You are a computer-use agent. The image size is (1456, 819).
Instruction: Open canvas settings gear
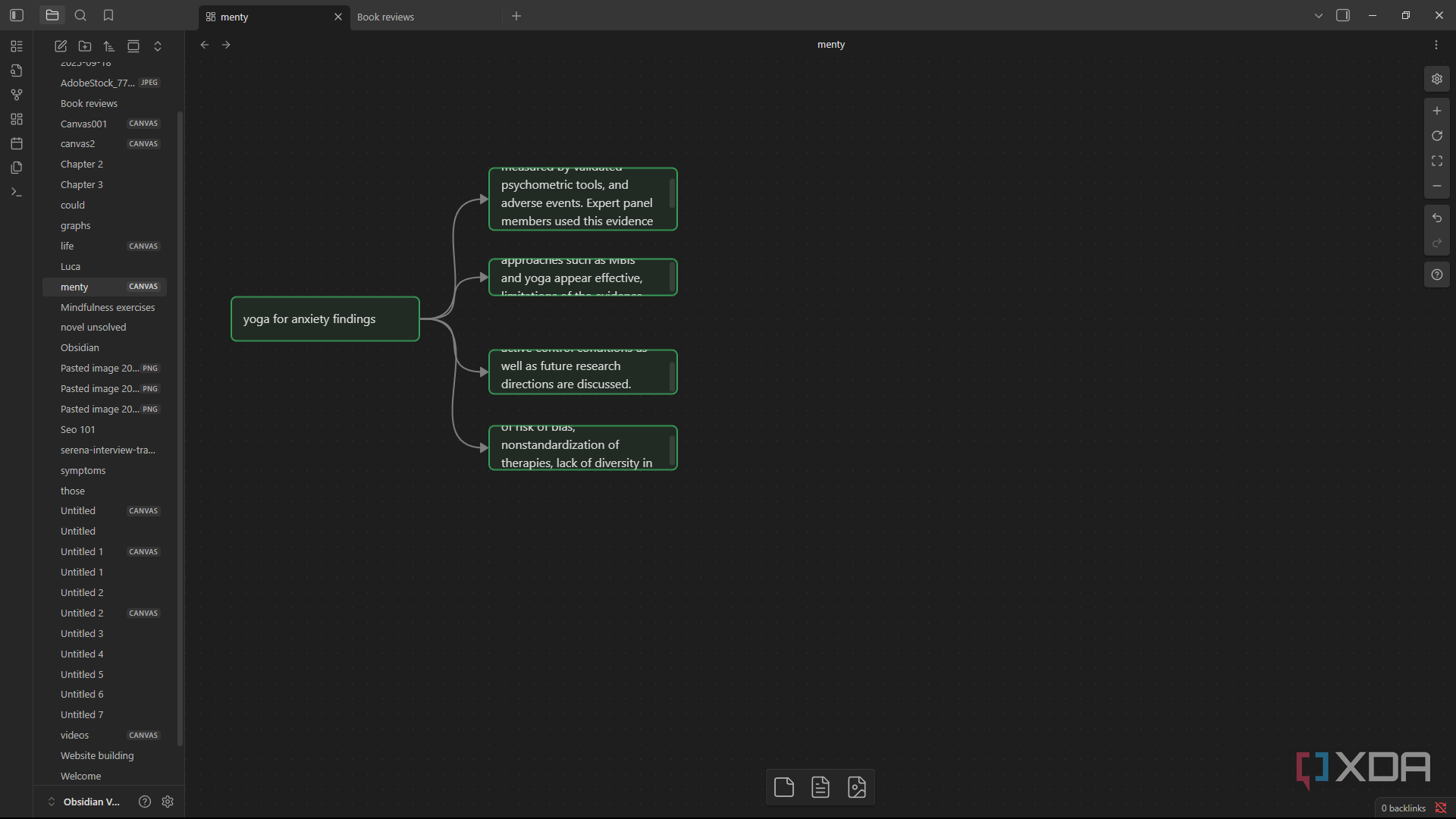(1437, 79)
